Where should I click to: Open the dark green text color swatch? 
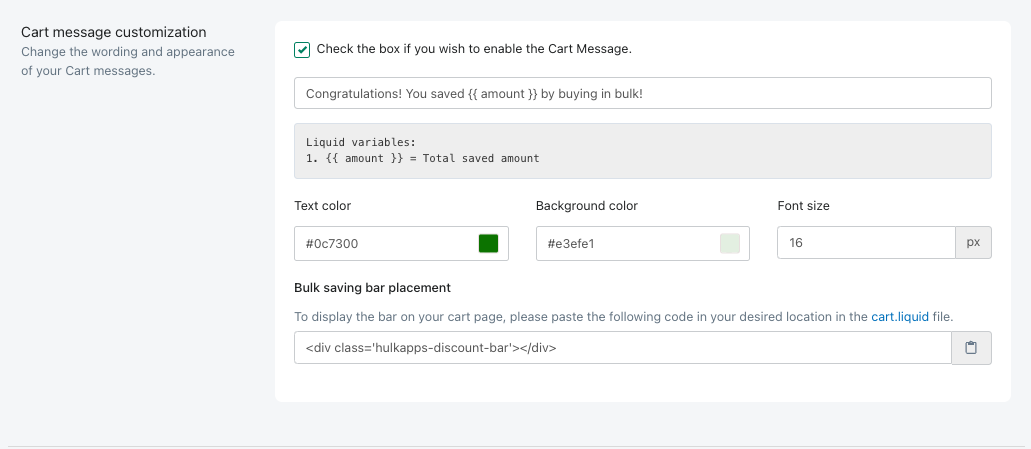(488, 243)
